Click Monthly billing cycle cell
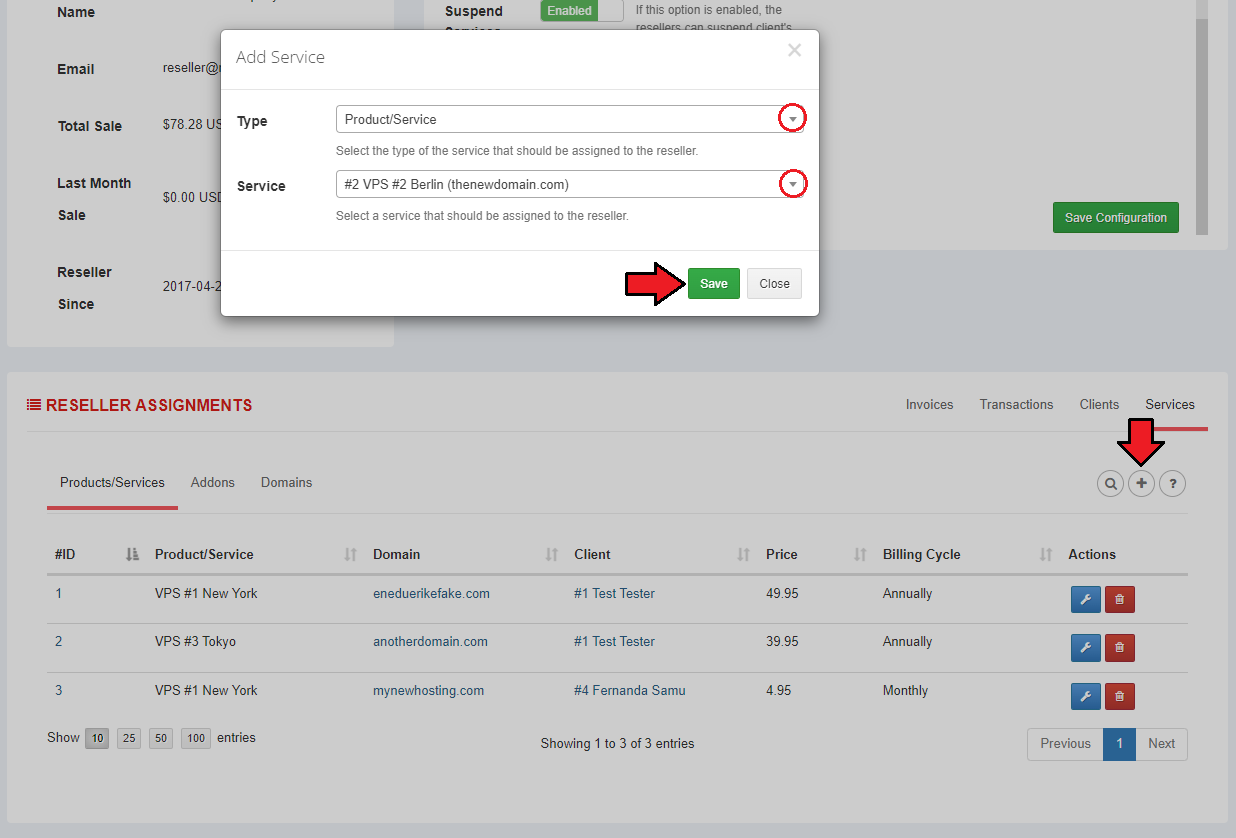The image size is (1236, 838). pyautogui.click(x=905, y=690)
